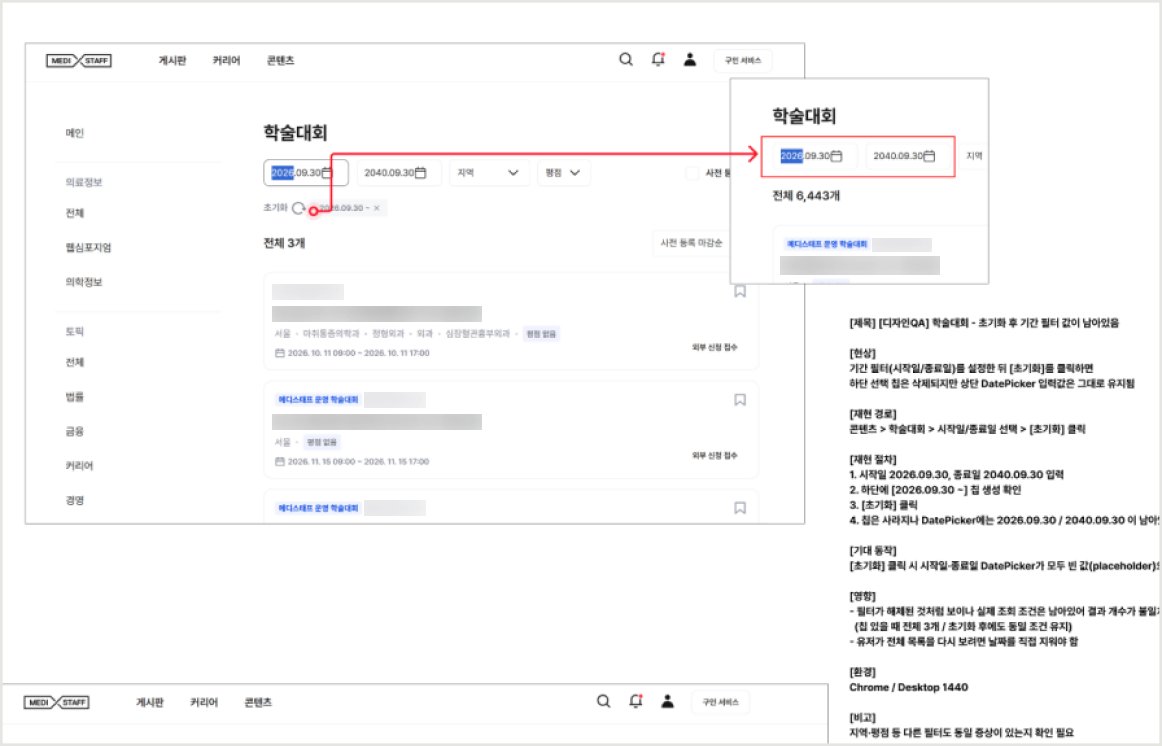1162x746 pixels.
Task: Click the 전체 3개 result count
Action: (284, 243)
